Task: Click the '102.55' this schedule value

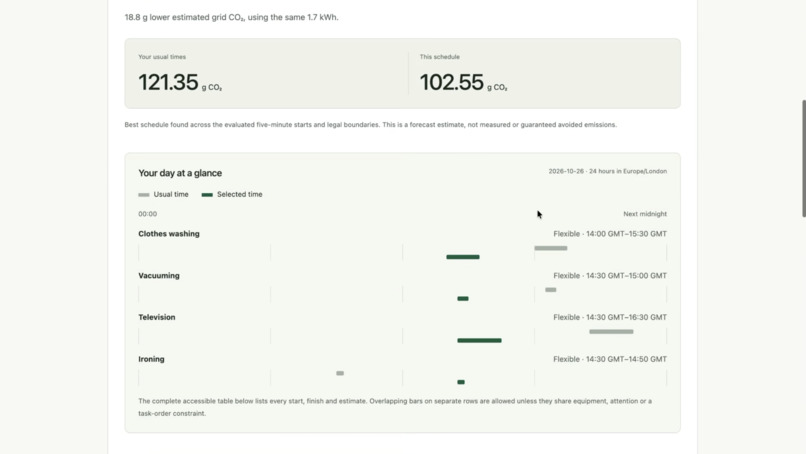Action: pos(451,82)
